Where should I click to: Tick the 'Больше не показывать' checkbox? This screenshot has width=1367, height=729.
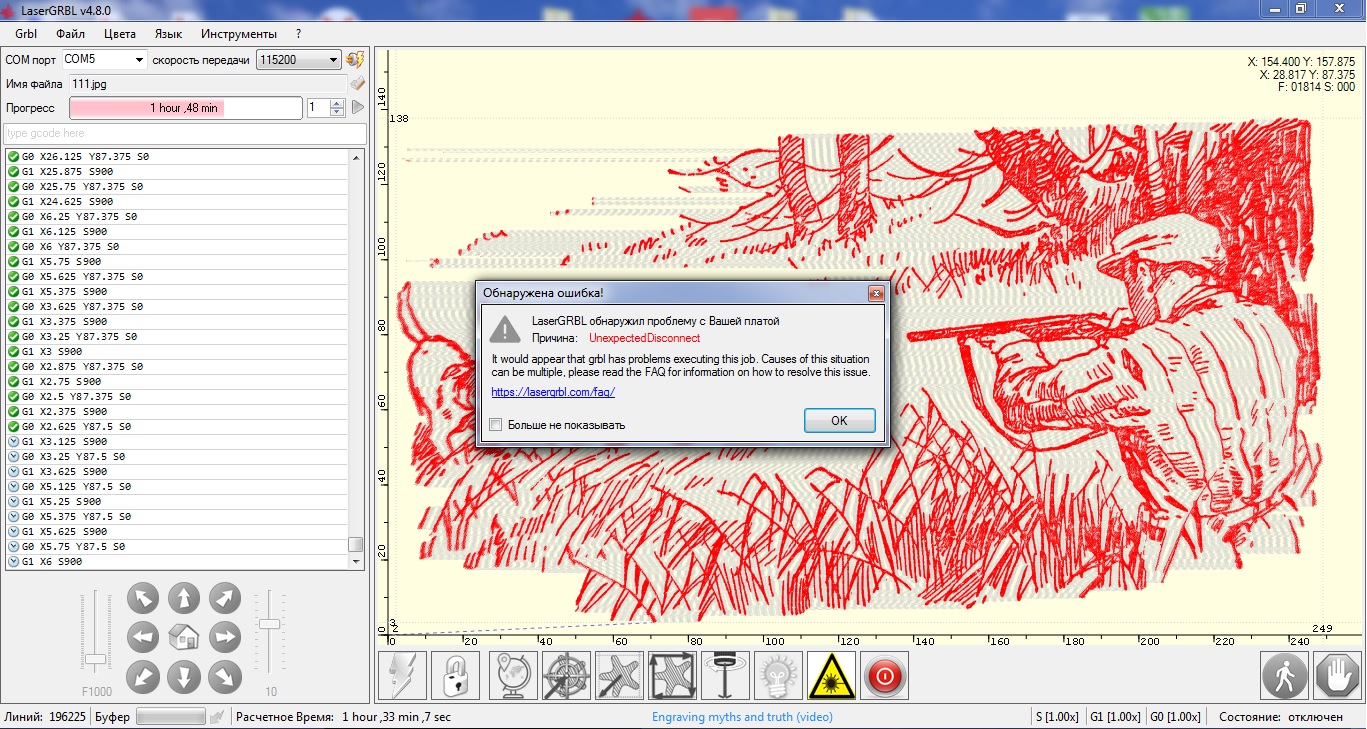[496, 425]
